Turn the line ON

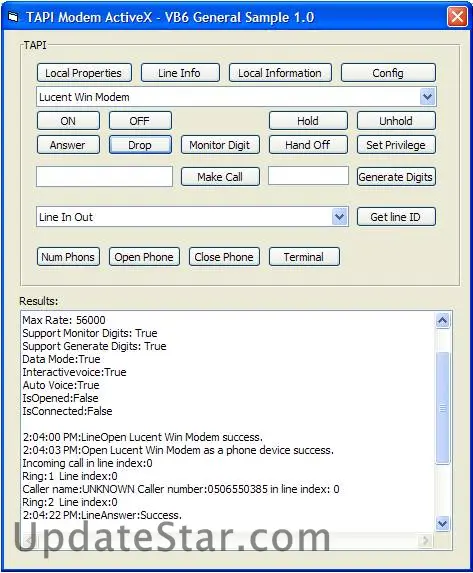point(68,121)
